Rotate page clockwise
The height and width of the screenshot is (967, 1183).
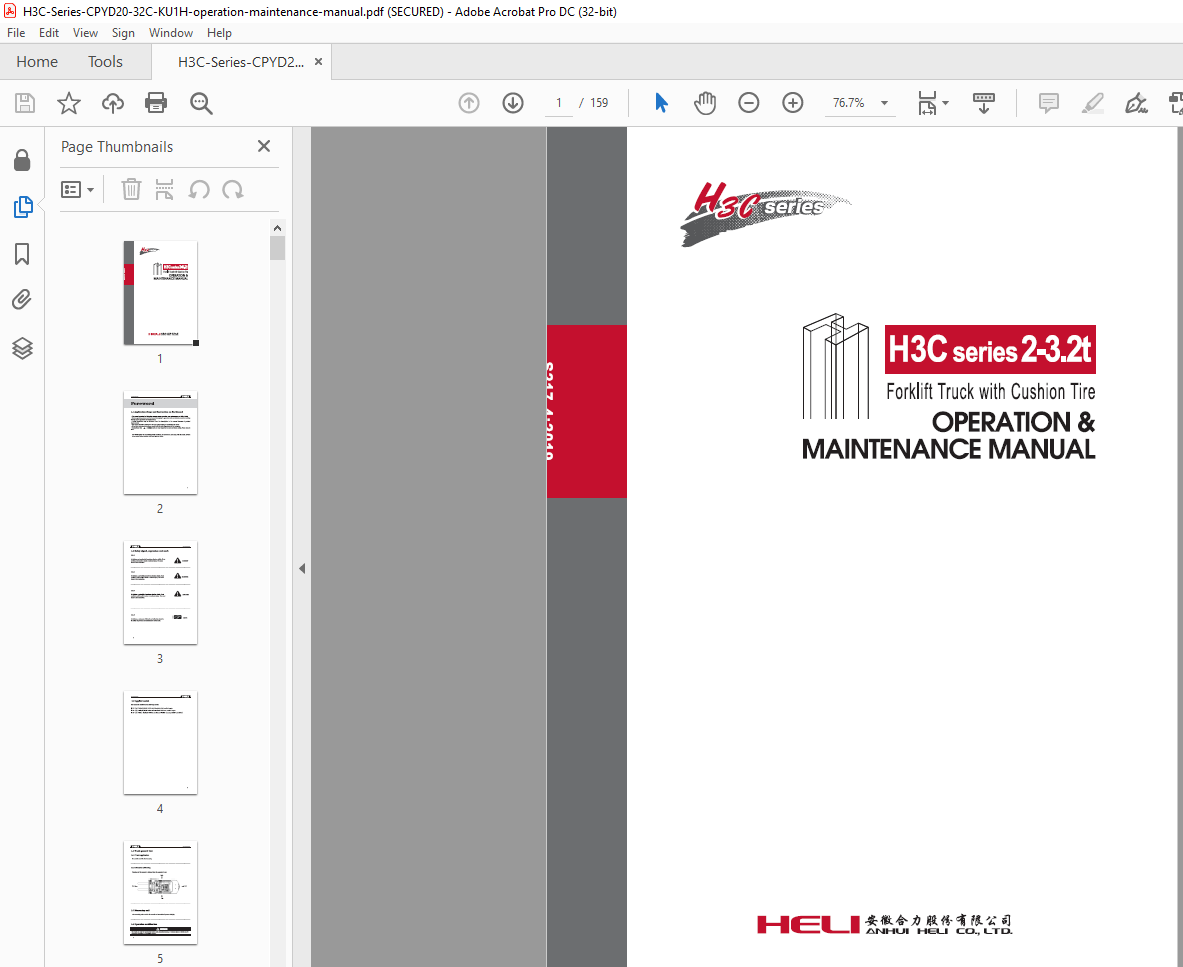click(x=232, y=189)
